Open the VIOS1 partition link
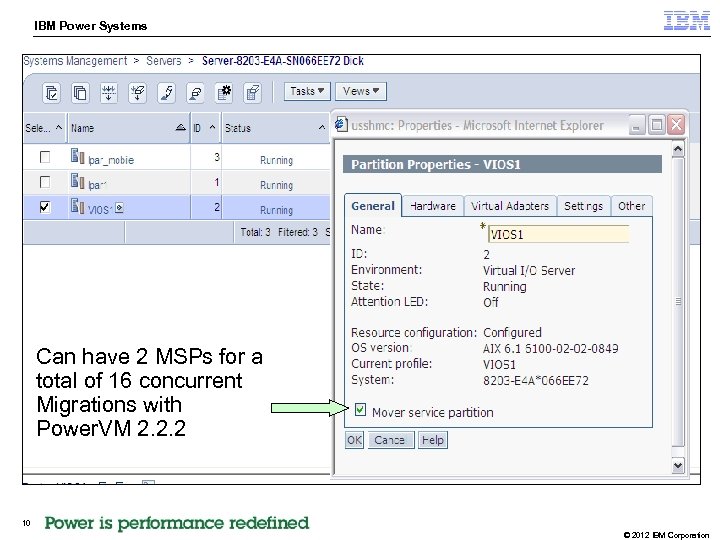Screen dimensions: 720x540 (x=100, y=210)
